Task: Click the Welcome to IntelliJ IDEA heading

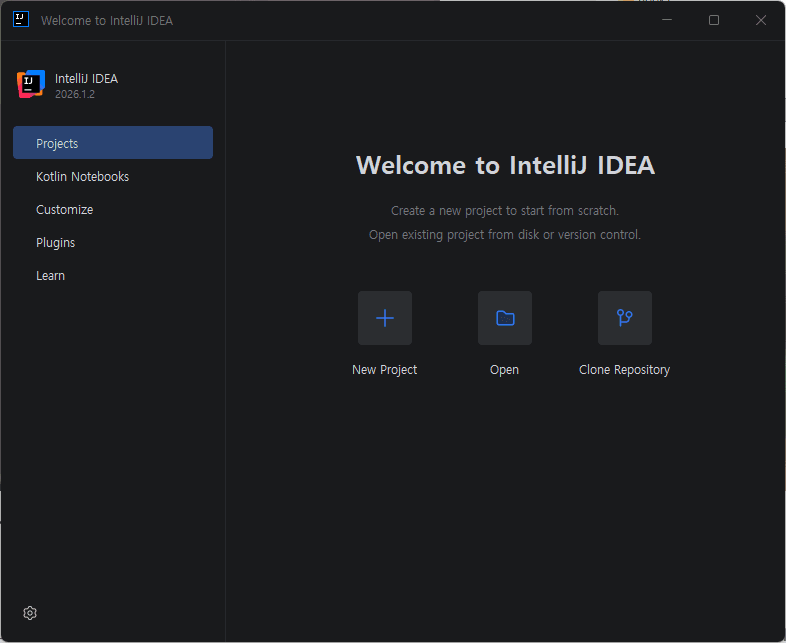Action: pyautogui.click(x=505, y=165)
